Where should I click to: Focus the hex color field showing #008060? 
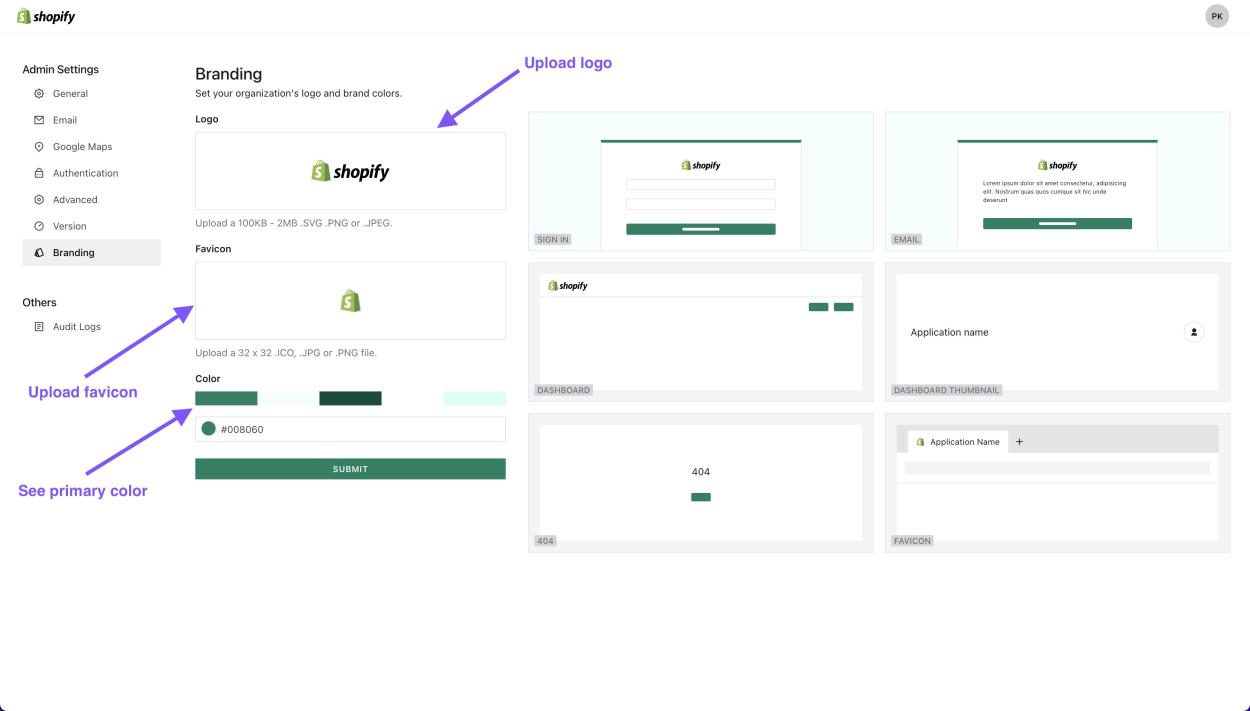(350, 429)
